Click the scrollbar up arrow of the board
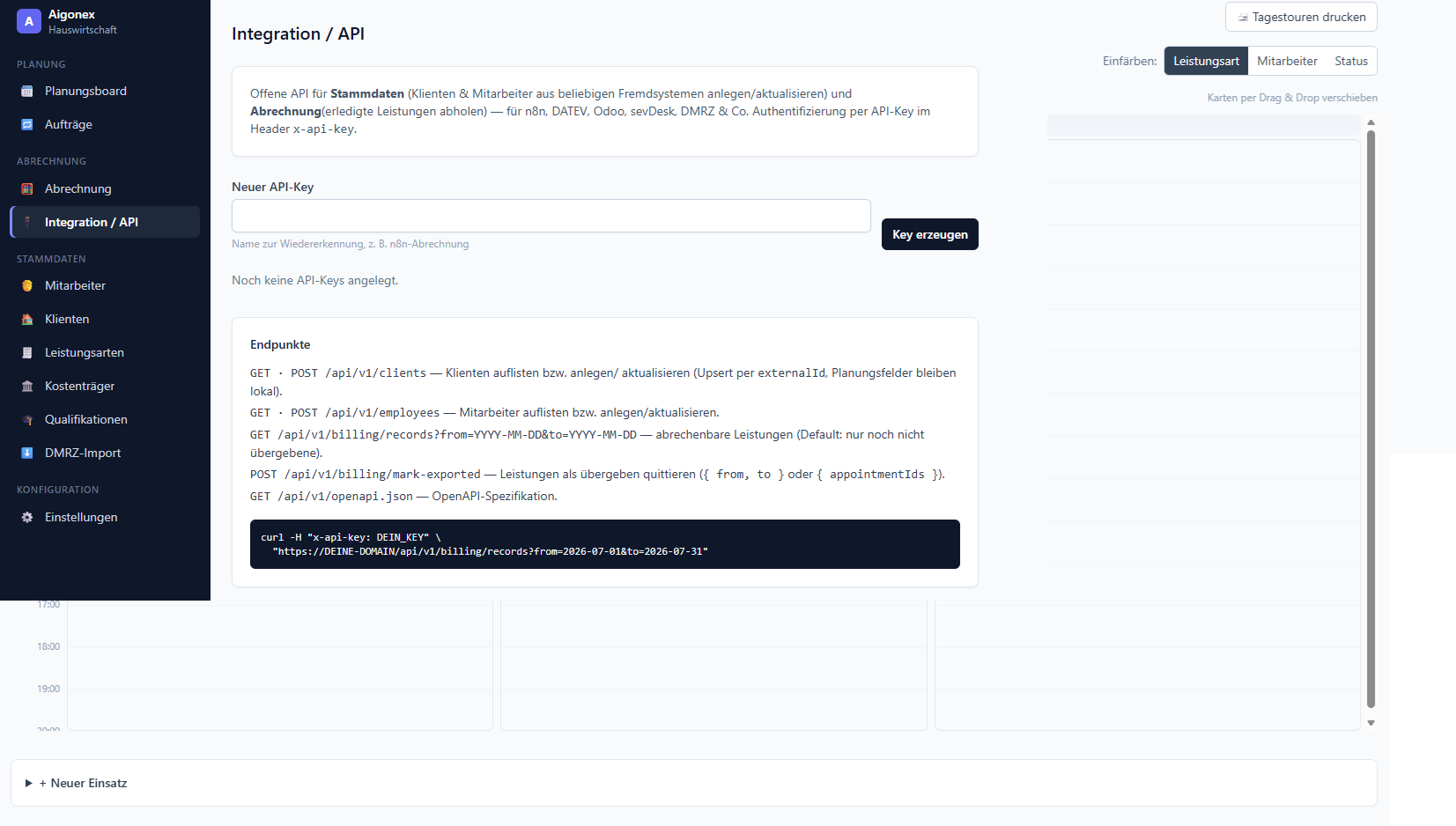This screenshot has width=1456, height=826. pos(1371,123)
